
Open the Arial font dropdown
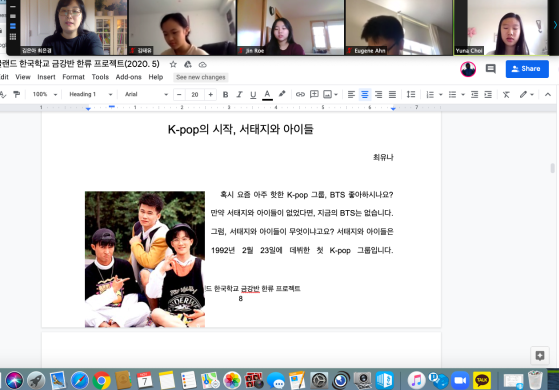click(x=146, y=94)
